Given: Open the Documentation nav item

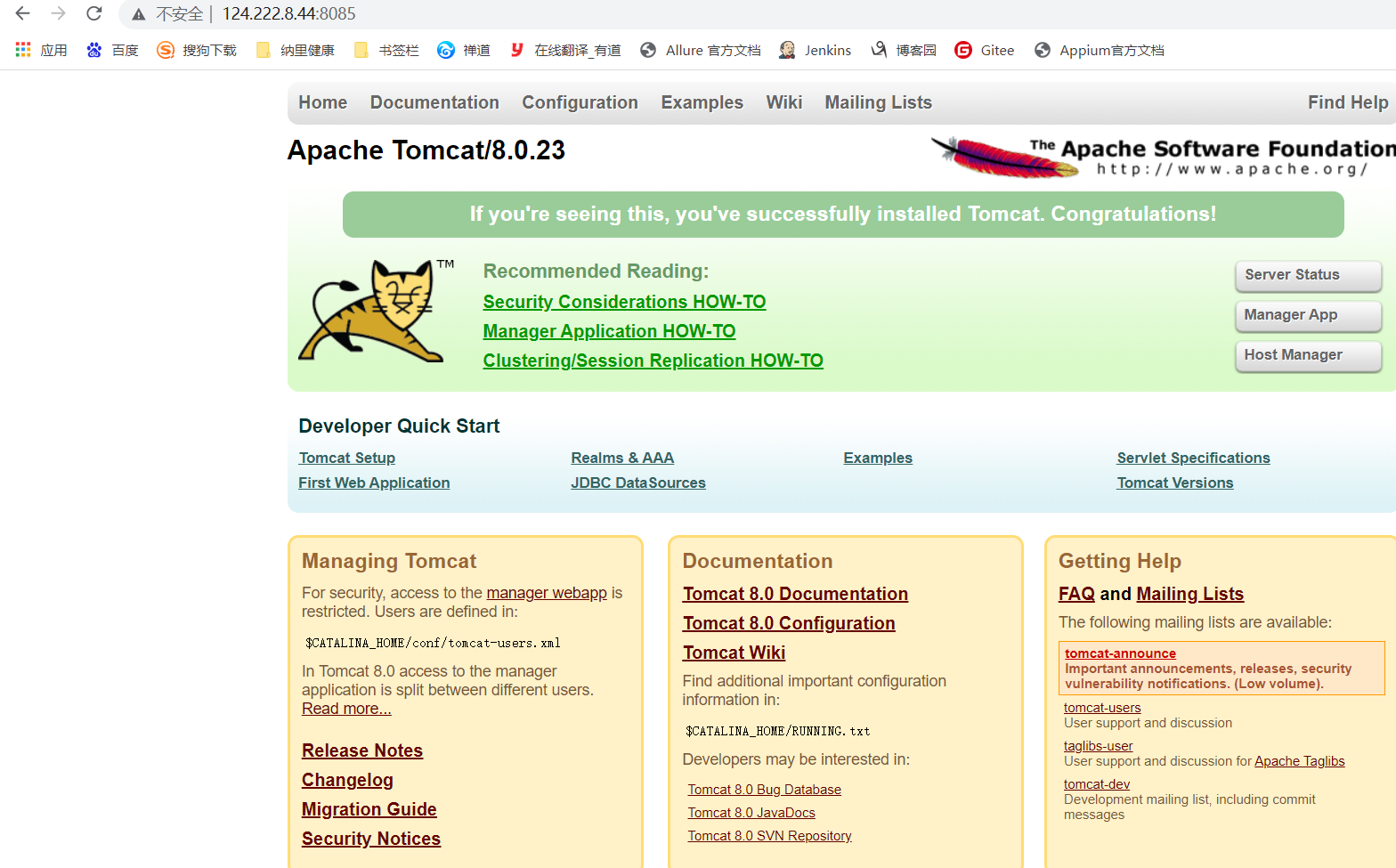Looking at the screenshot, I should tap(434, 102).
